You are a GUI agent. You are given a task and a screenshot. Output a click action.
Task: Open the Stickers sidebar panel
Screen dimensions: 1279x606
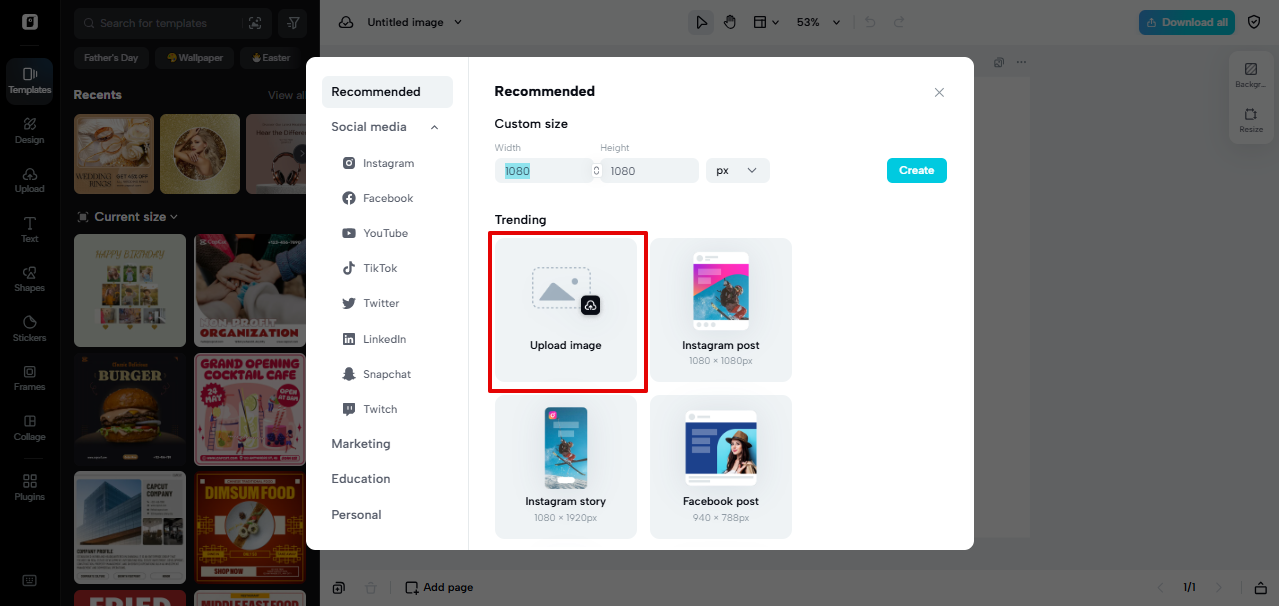click(30, 328)
